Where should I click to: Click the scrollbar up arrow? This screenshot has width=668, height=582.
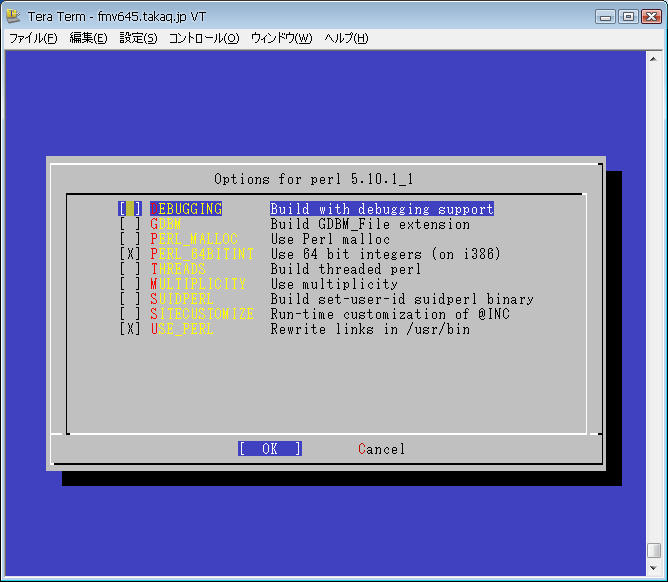[653, 59]
